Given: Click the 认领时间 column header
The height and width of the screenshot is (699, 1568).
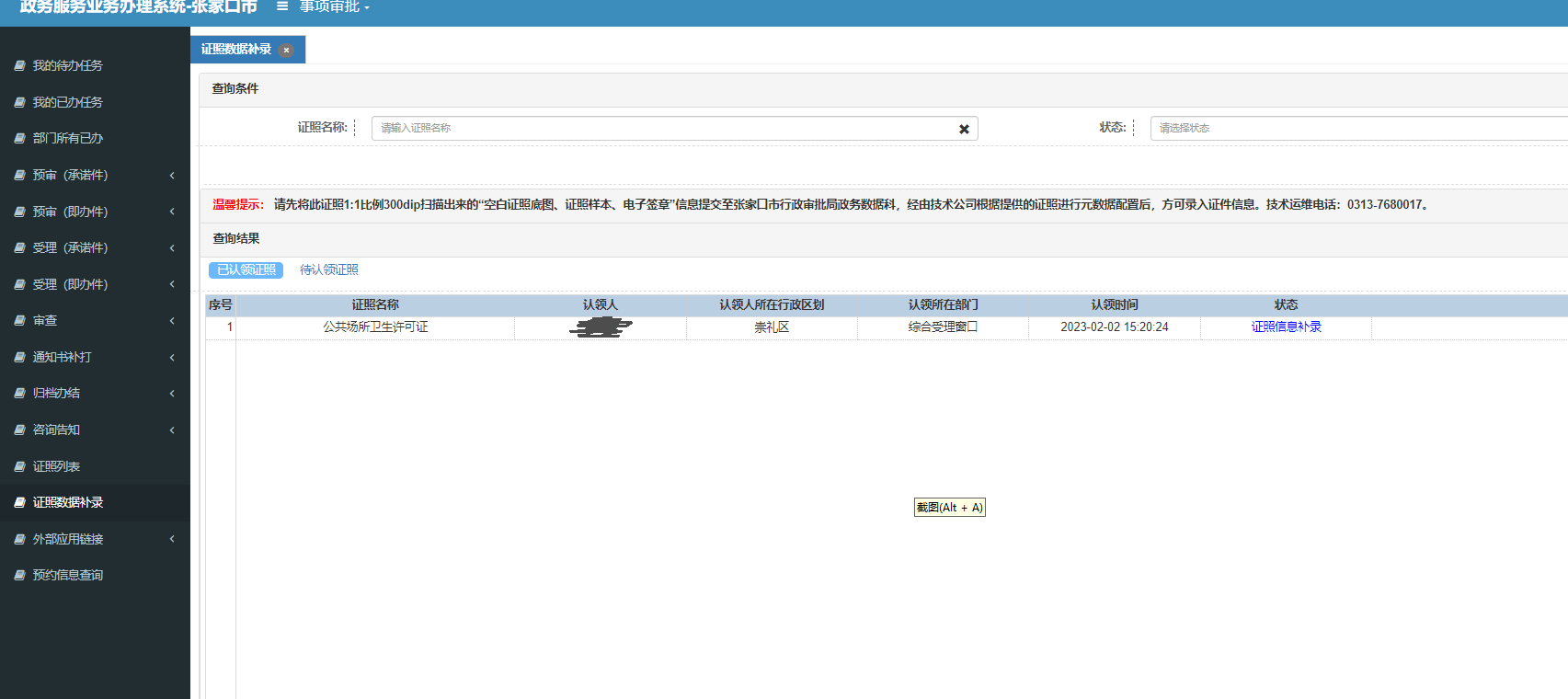Looking at the screenshot, I should click(1115, 304).
